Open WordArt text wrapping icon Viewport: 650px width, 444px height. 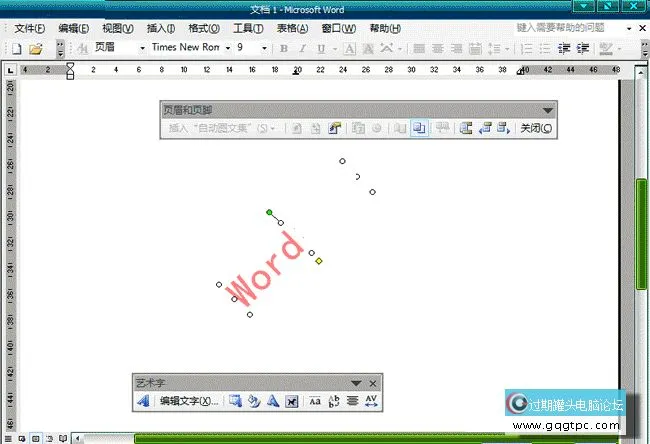(x=291, y=401)
